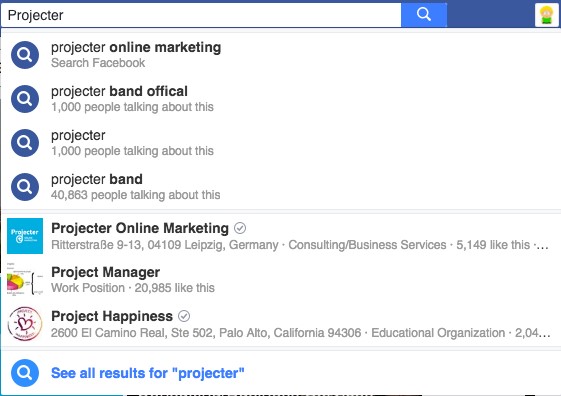
Task: Select suggestion projecter online marketing
Action: pyautogui.click(x=280, y=55)
